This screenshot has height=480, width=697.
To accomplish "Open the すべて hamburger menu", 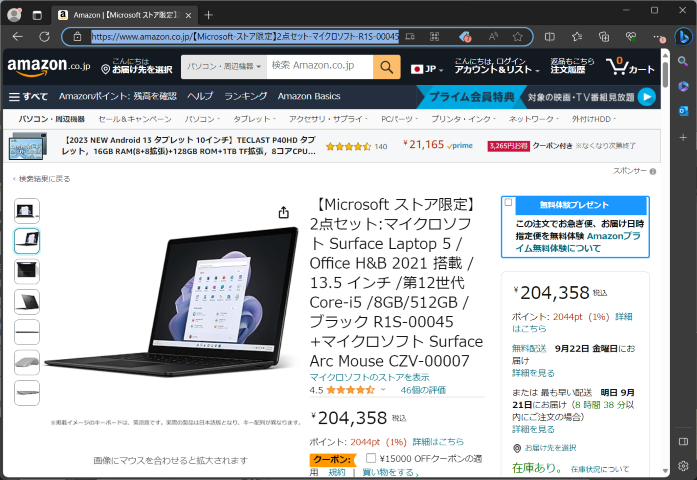I will pos(28,96).
